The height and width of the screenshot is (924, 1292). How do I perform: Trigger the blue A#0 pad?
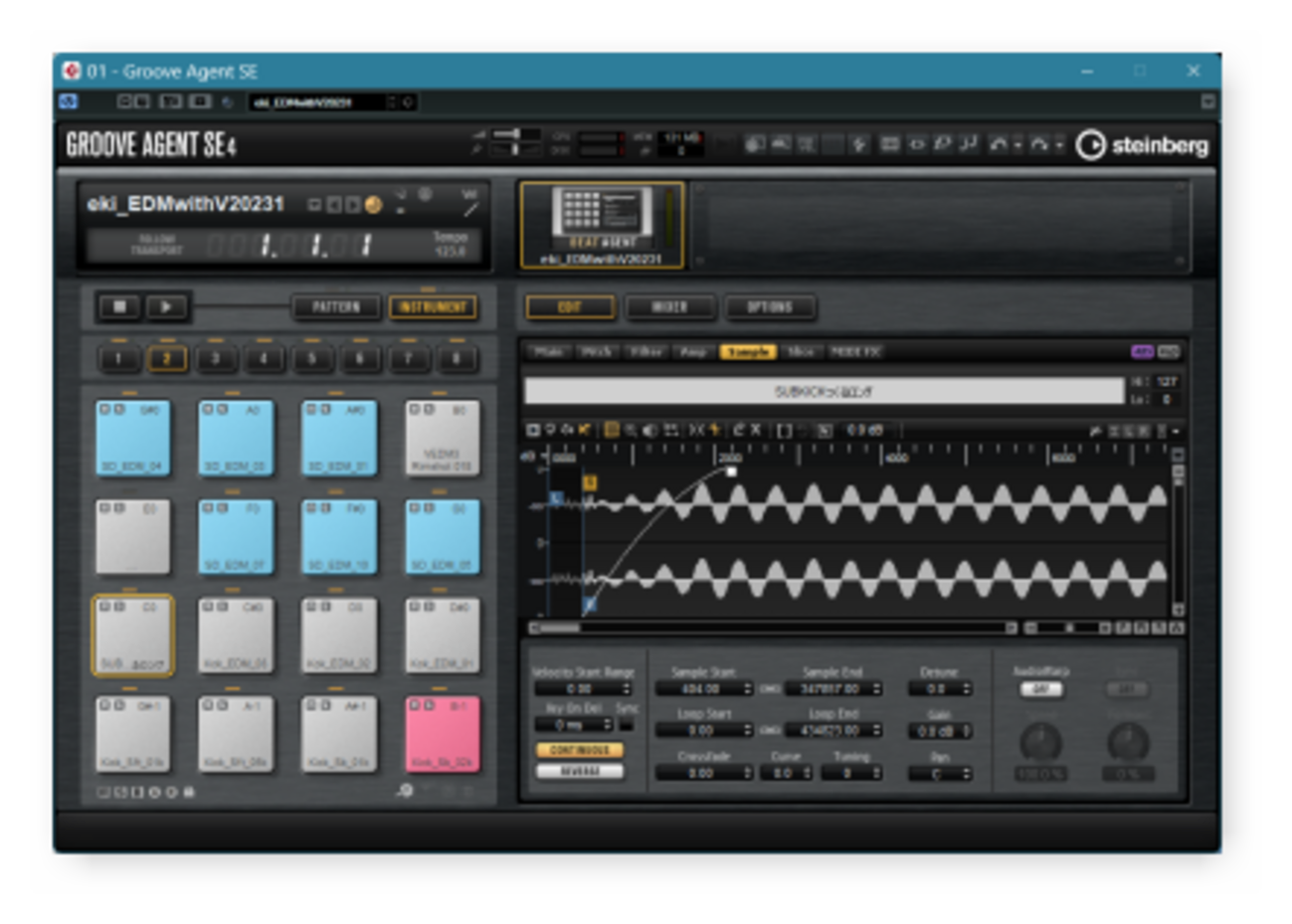coord(339,439)
